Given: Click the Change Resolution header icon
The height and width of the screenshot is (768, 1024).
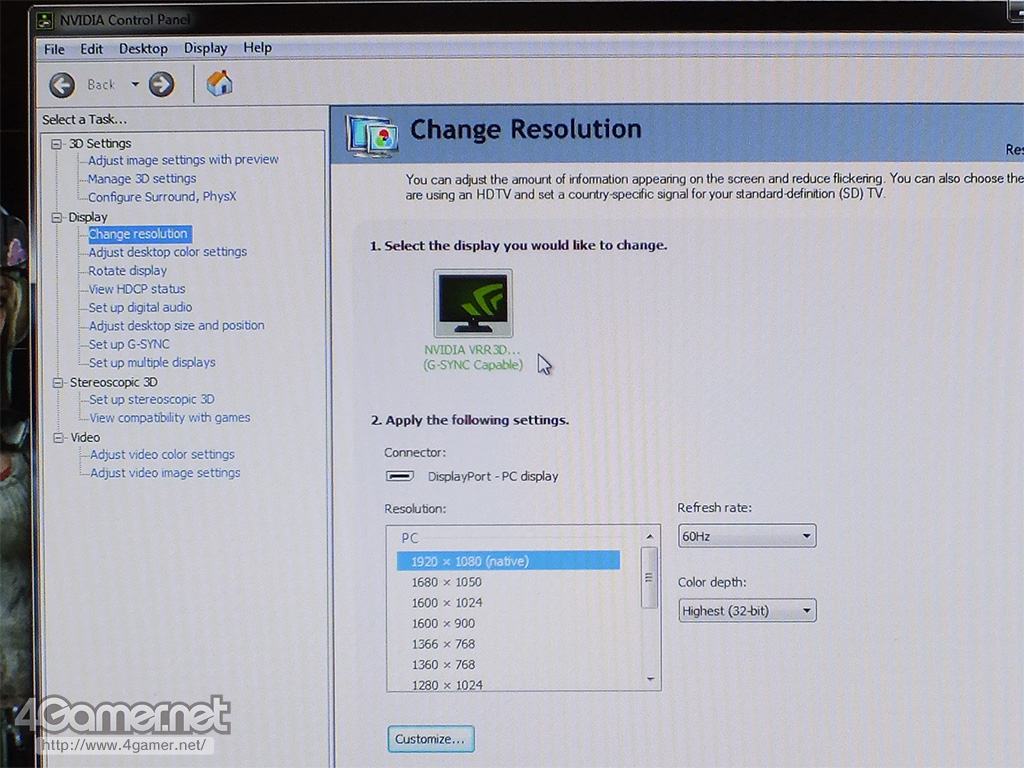Looking at the screenshot, I should (x=372, y=135).
